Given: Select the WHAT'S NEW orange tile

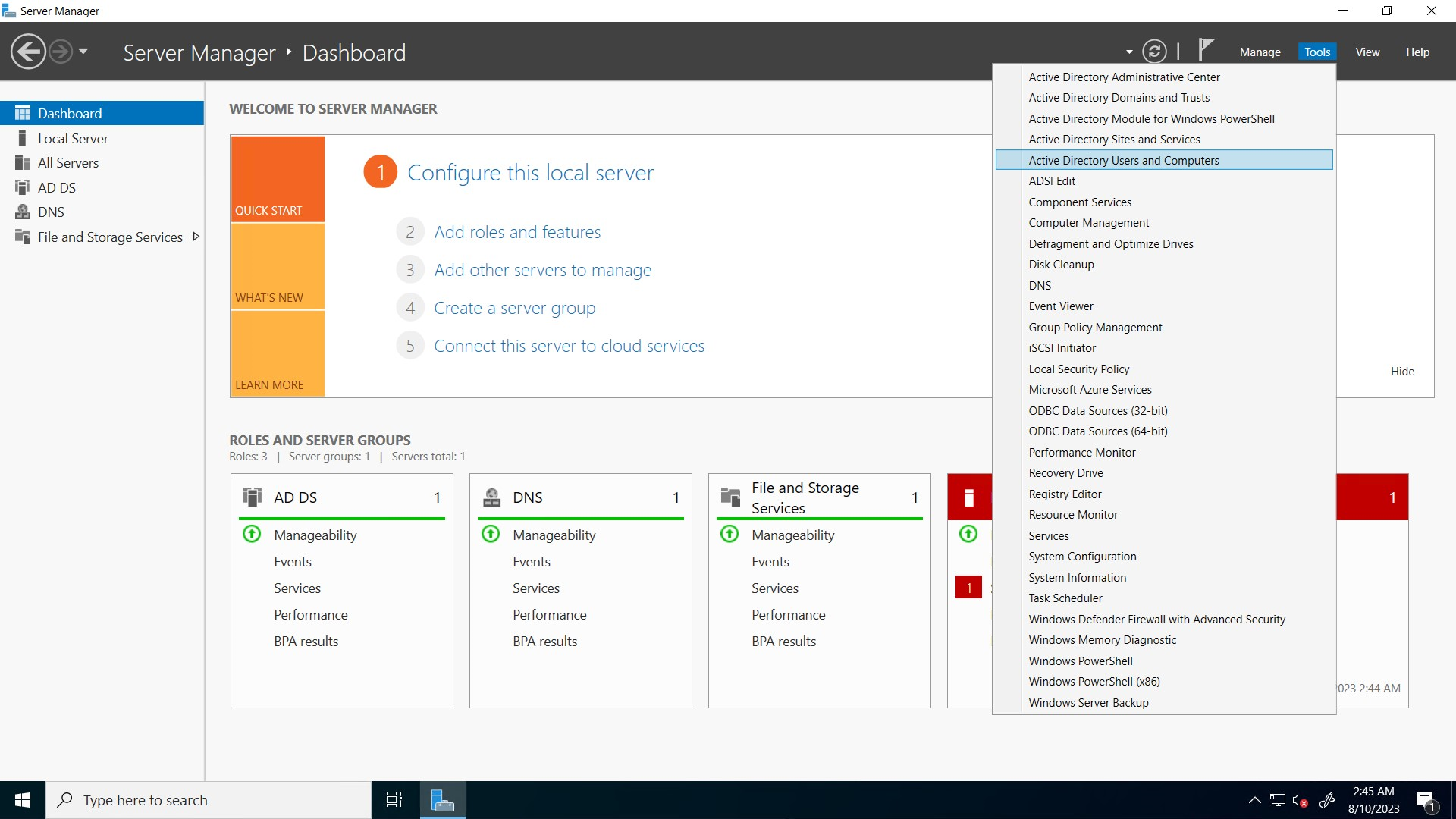Looking at the screenshot, I should [278, 267].
